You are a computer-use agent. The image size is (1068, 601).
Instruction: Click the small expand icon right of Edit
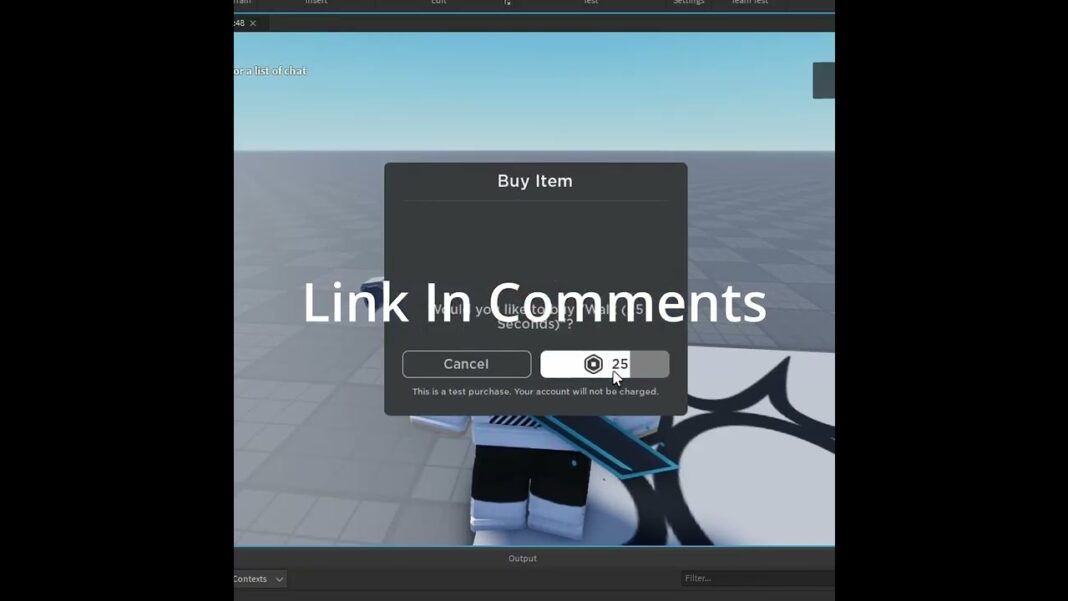[507, 3]
